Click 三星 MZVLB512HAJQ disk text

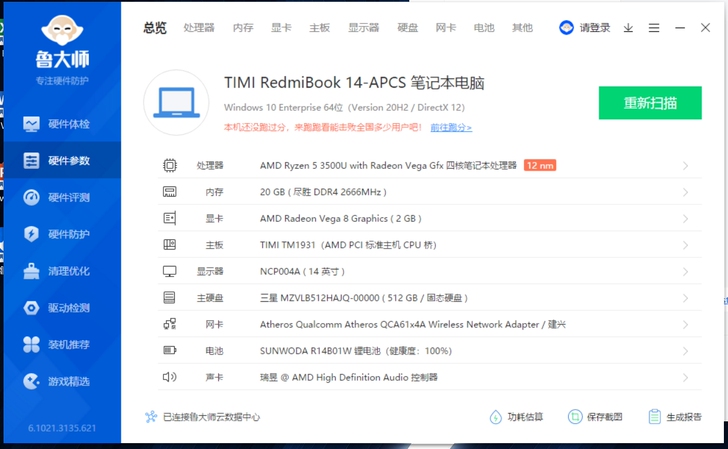coord(364,298)
